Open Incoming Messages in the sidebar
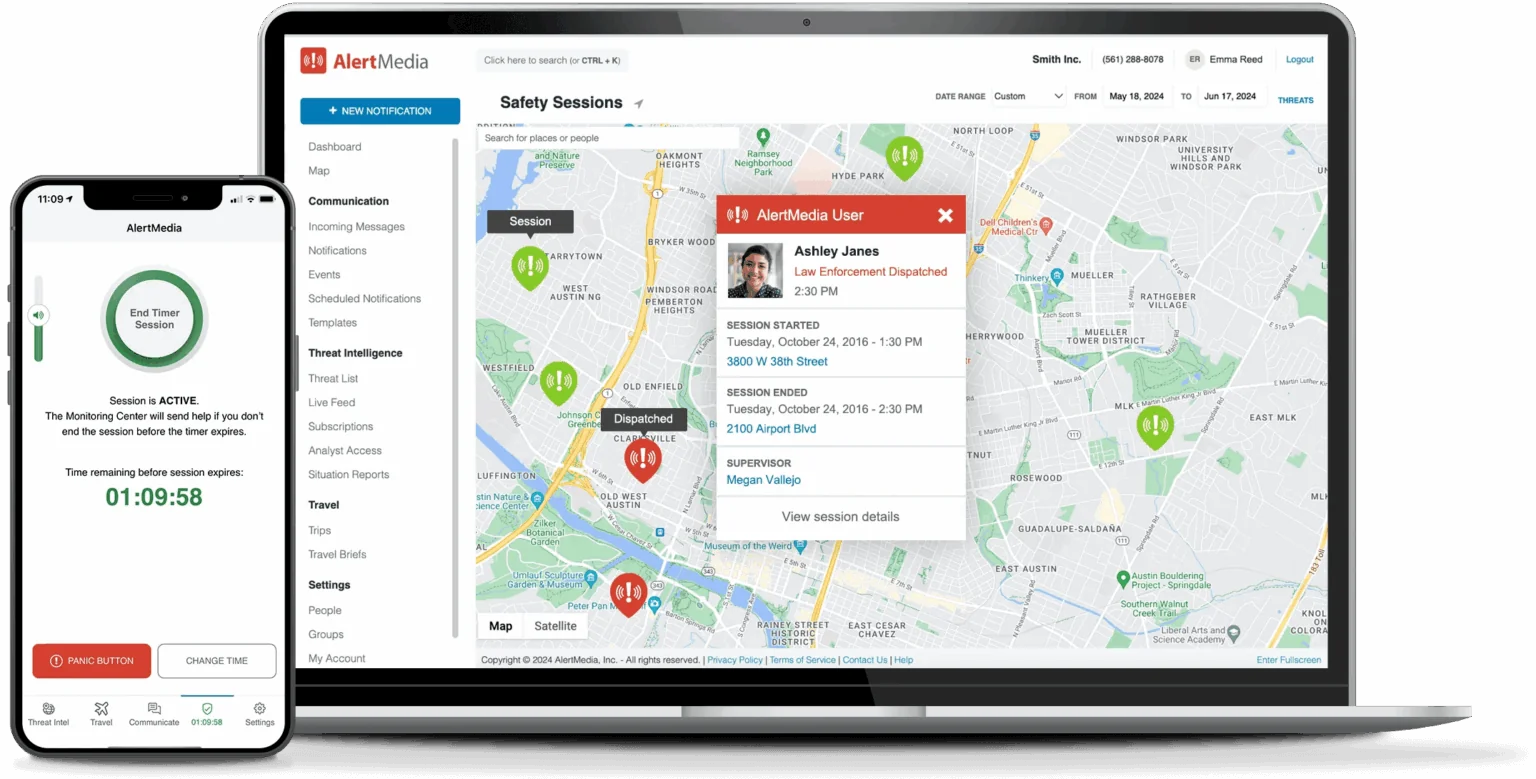Viewport: 1536px width, 779px height. point(357,227)
